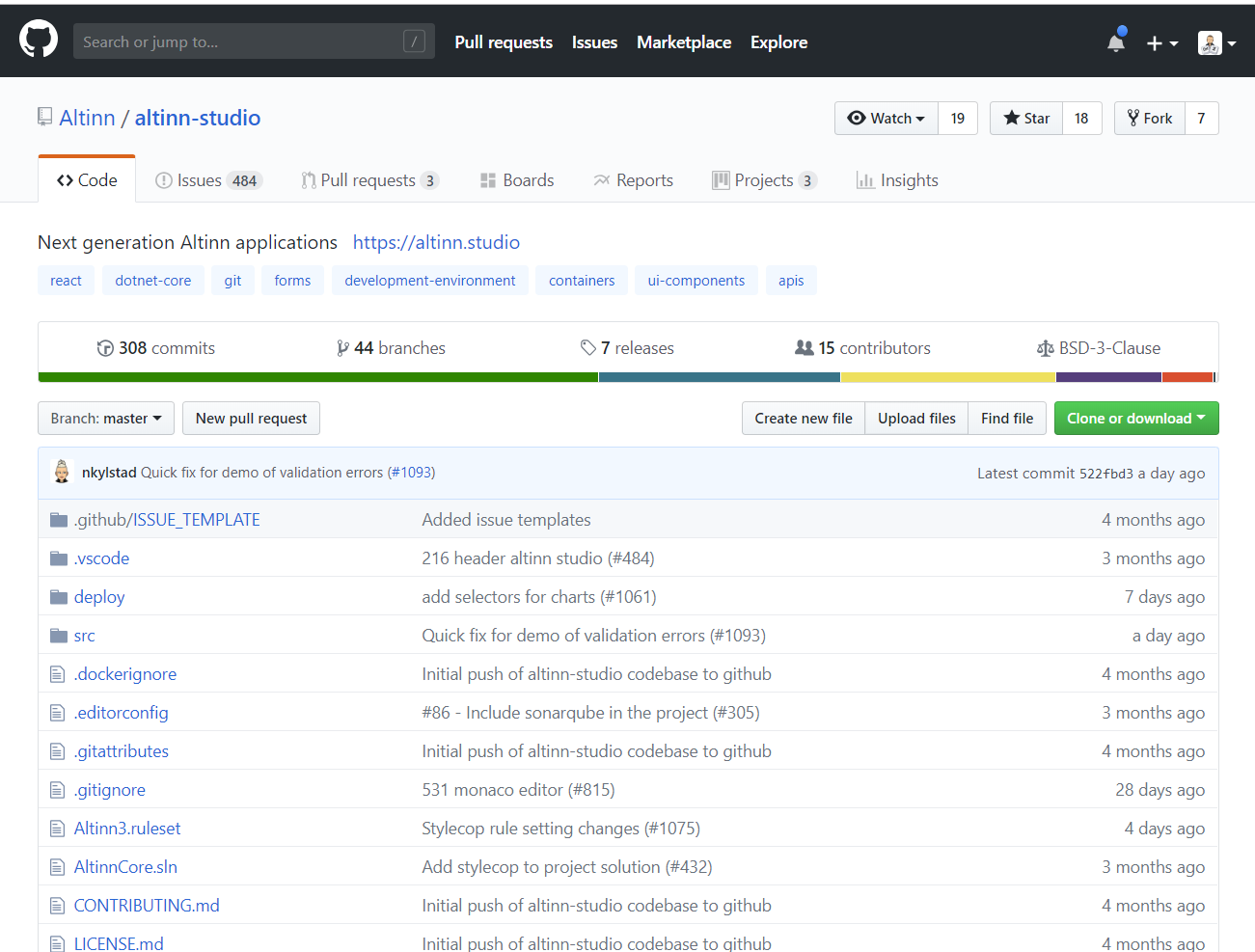This screenshot has height=952, width=1255.
Task: Click the GitHub Octocat logo
Action: click(39, 40)
